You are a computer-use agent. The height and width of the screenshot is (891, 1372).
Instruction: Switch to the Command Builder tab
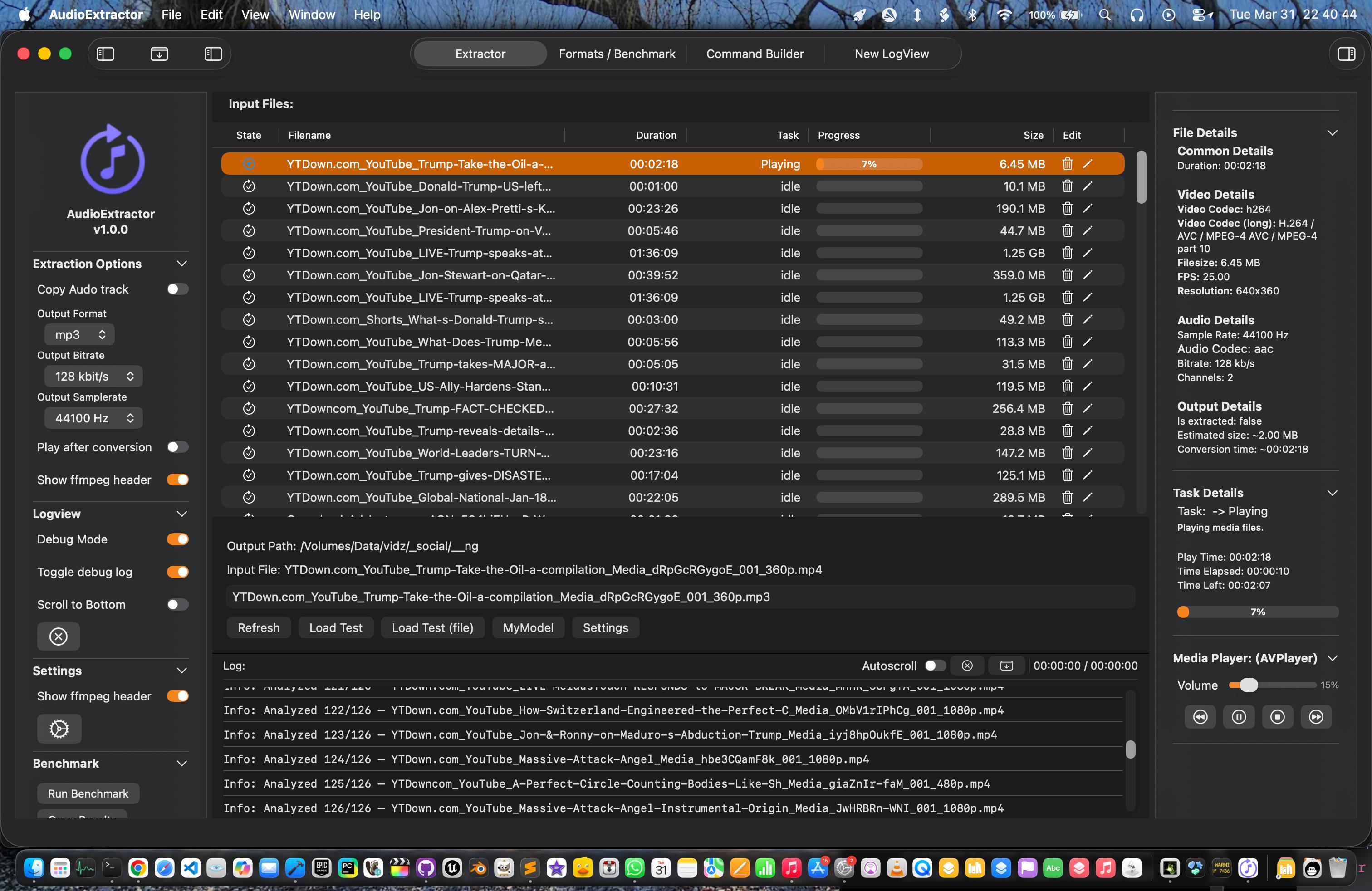pyautogui.click(x=755, y=54)
